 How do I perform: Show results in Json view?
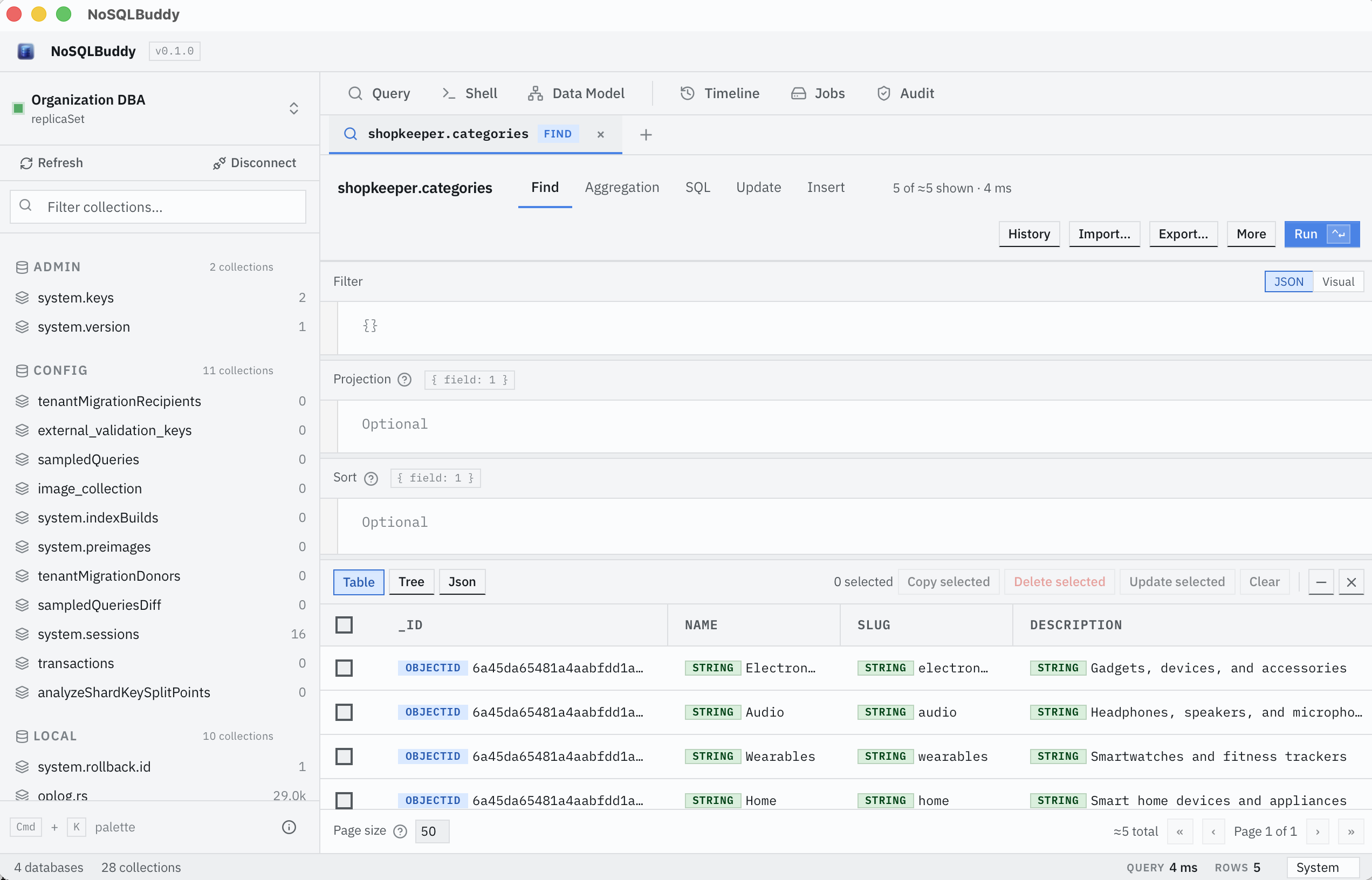(x=462, y=582)
